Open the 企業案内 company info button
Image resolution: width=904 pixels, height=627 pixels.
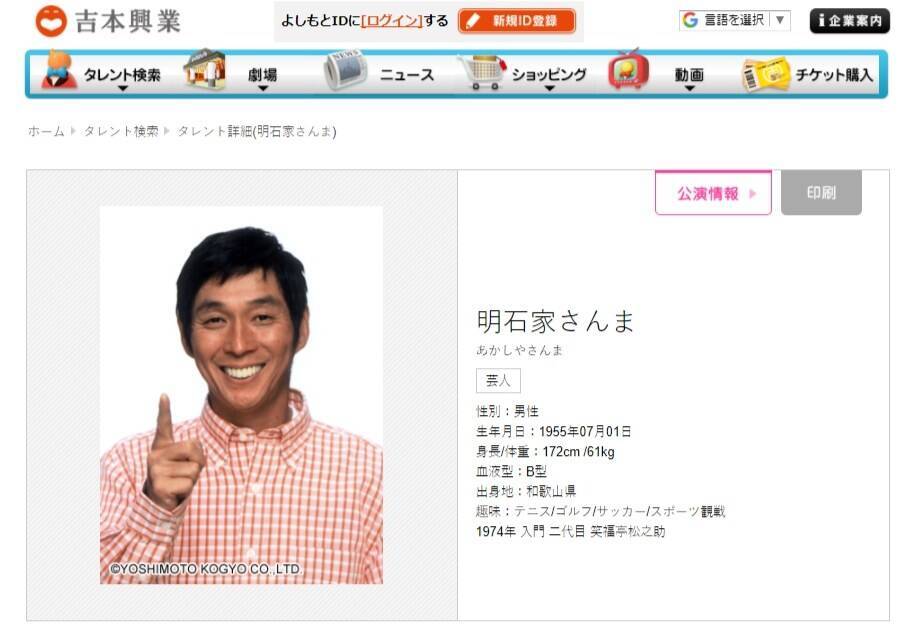(850, 21)
